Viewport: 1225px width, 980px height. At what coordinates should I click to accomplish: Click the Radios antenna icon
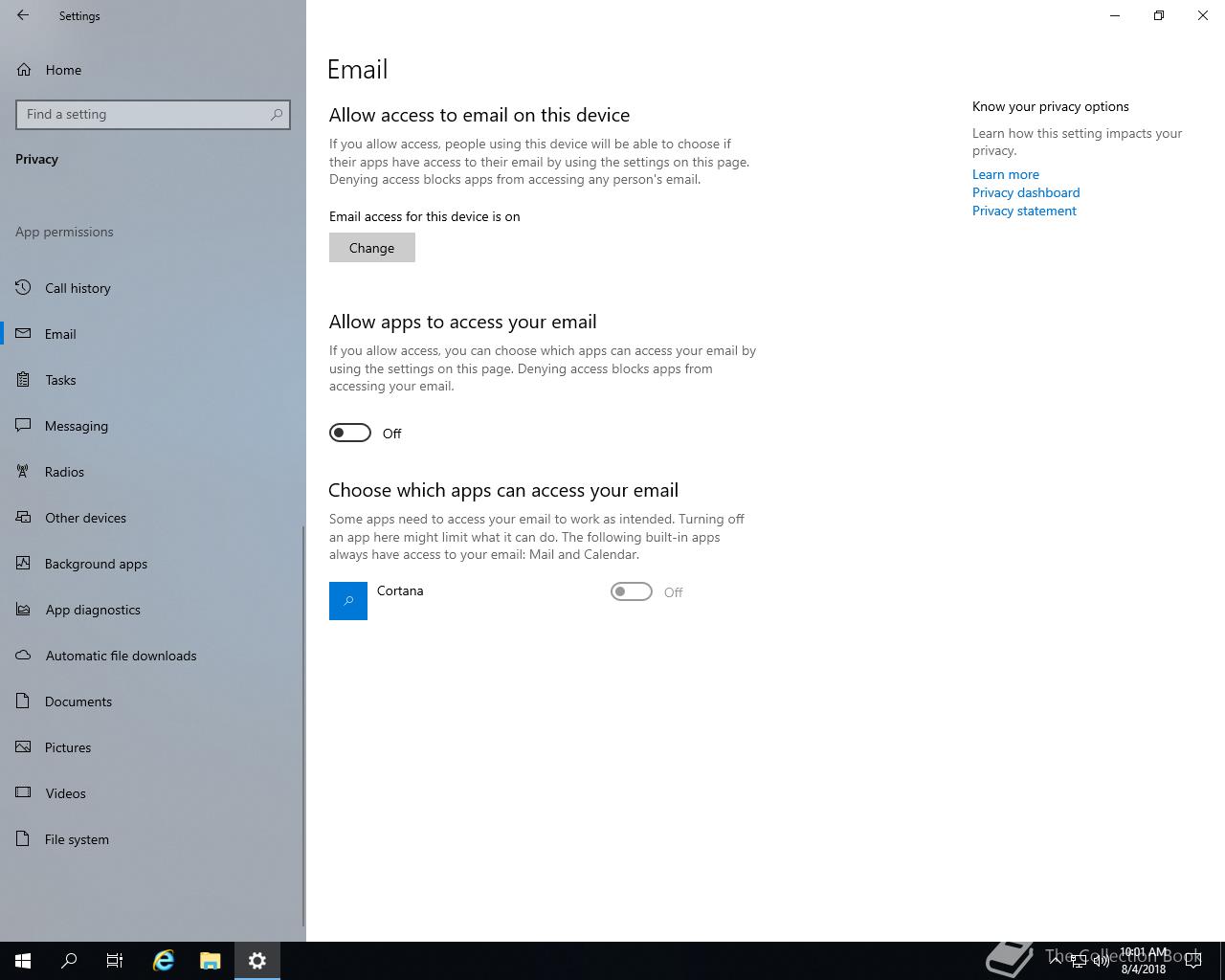tap(24, 471)
